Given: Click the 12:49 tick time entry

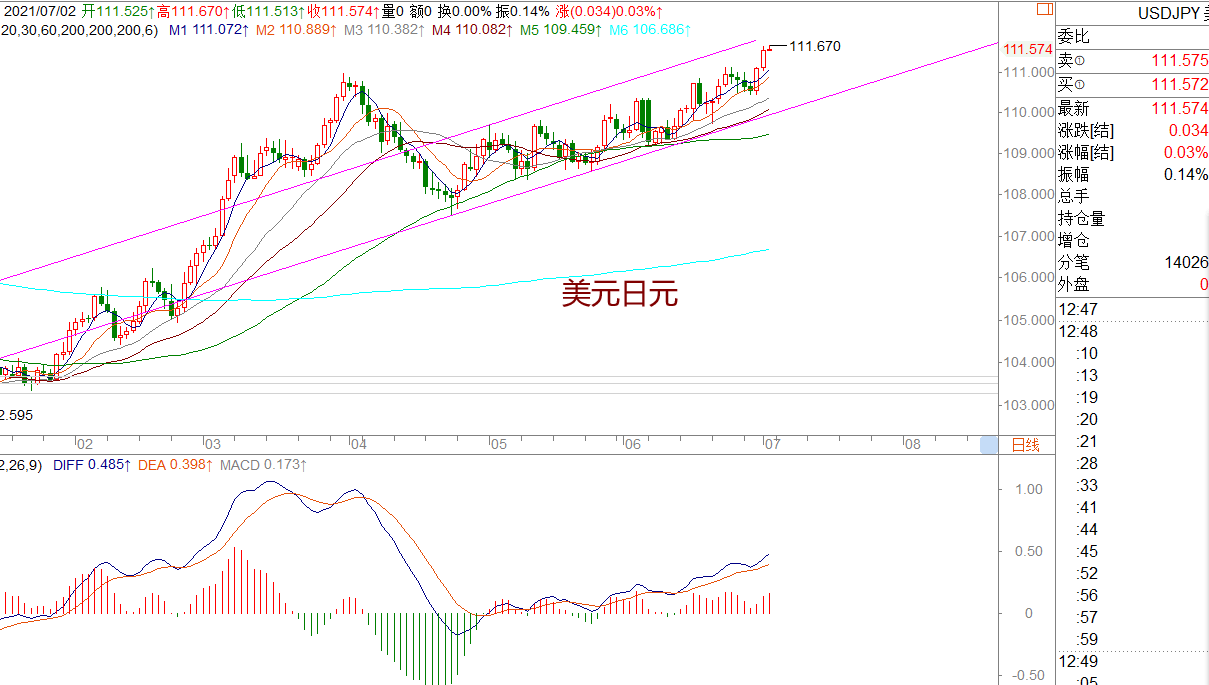Looking at the screenshot, I should pyautogui.click(x=1079, y=661).
